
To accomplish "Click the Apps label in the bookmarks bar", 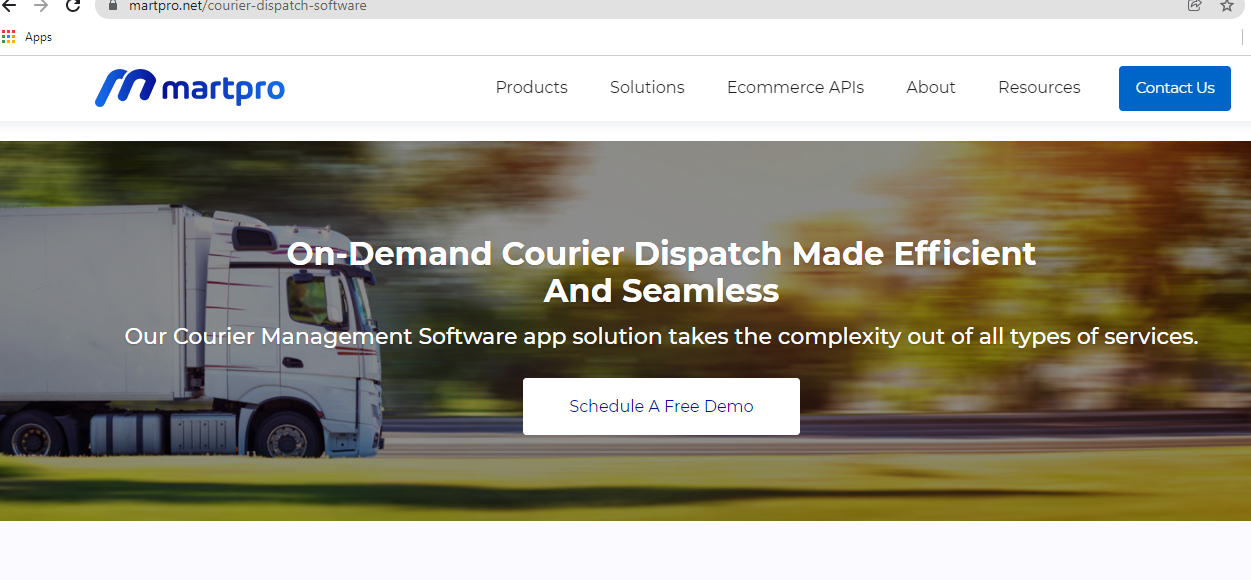I will click(x=39, y=37).
